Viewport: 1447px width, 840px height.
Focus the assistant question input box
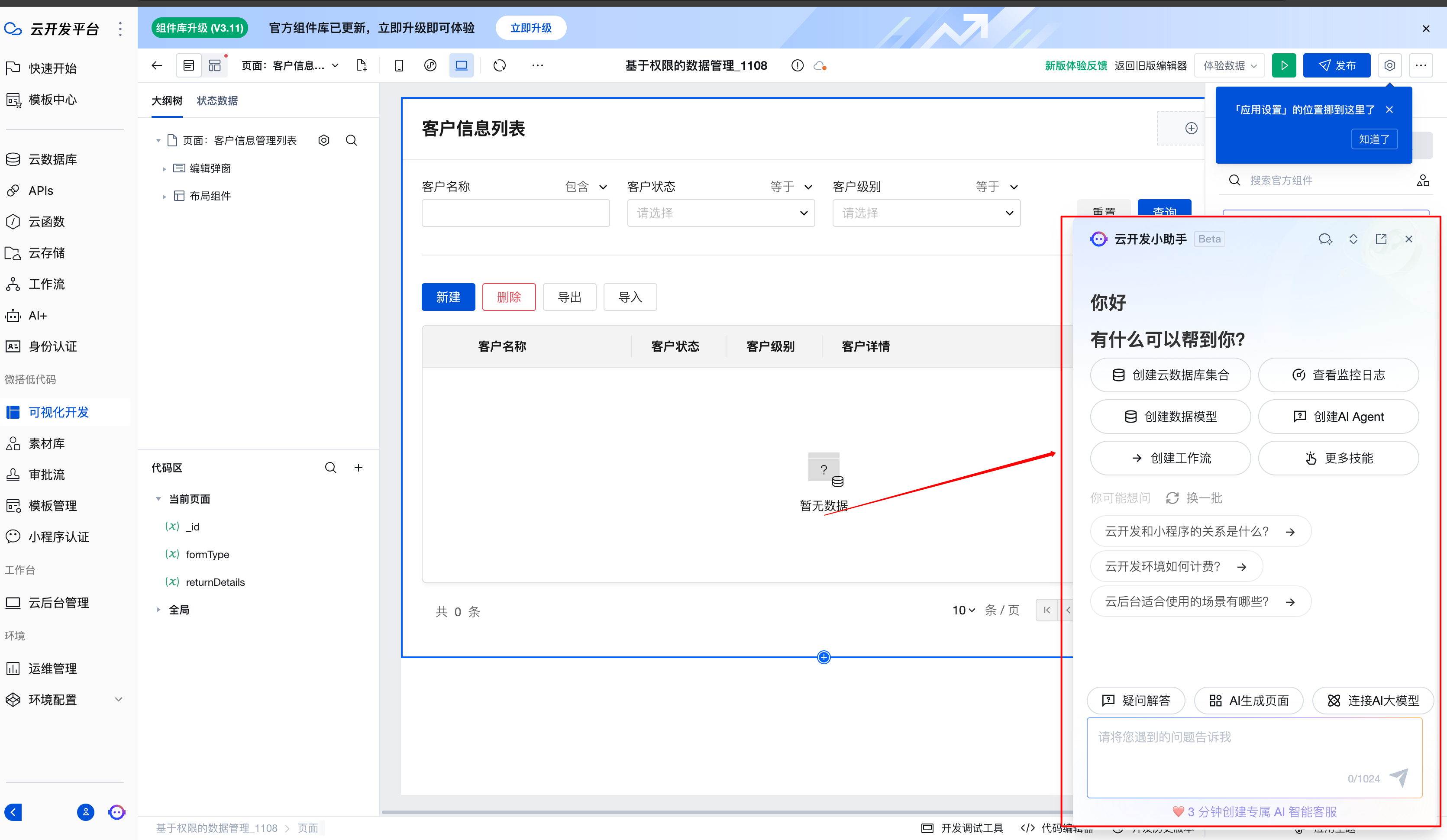coord(1254,757)
